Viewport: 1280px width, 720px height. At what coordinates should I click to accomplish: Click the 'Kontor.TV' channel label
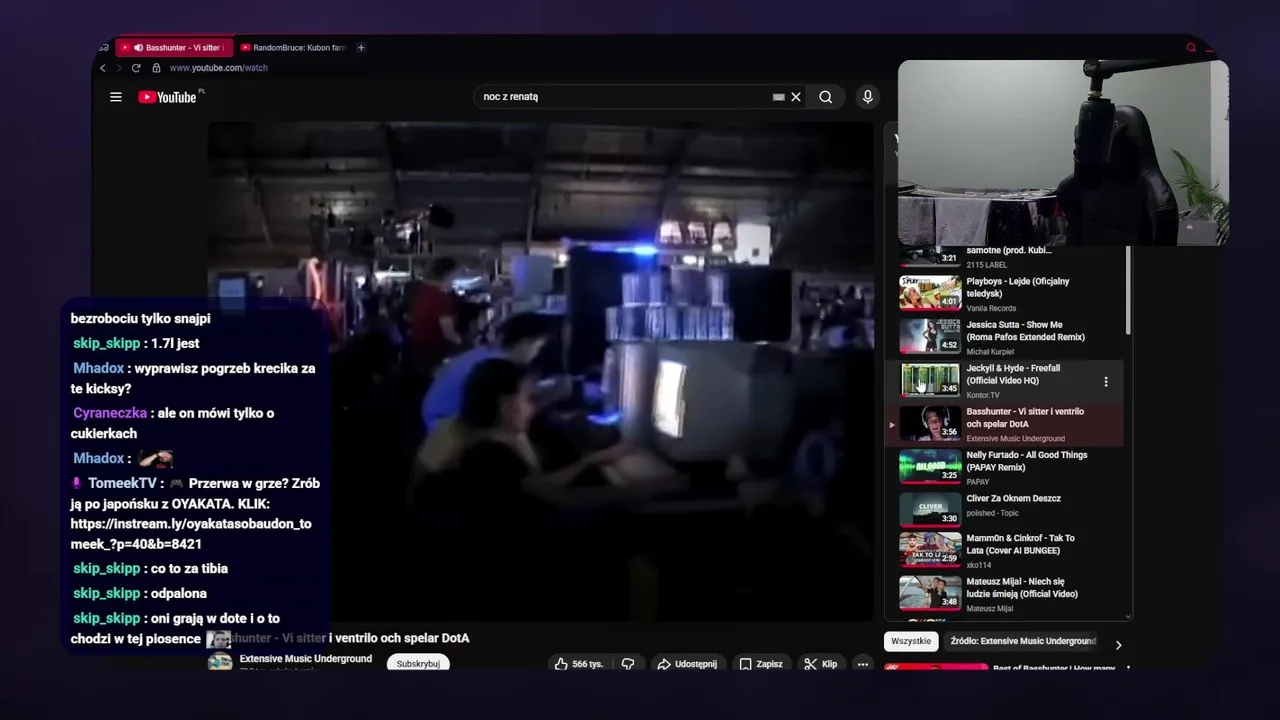point(983,395)
